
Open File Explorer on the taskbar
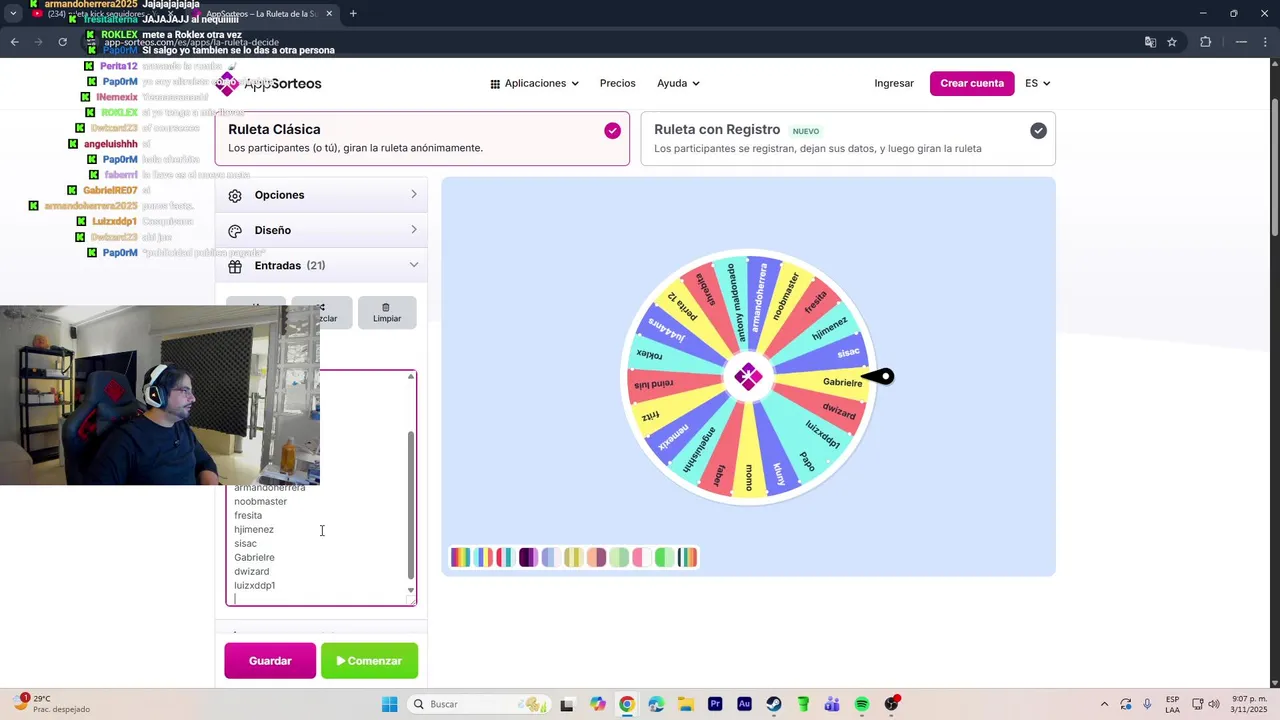tap(685, 704)
